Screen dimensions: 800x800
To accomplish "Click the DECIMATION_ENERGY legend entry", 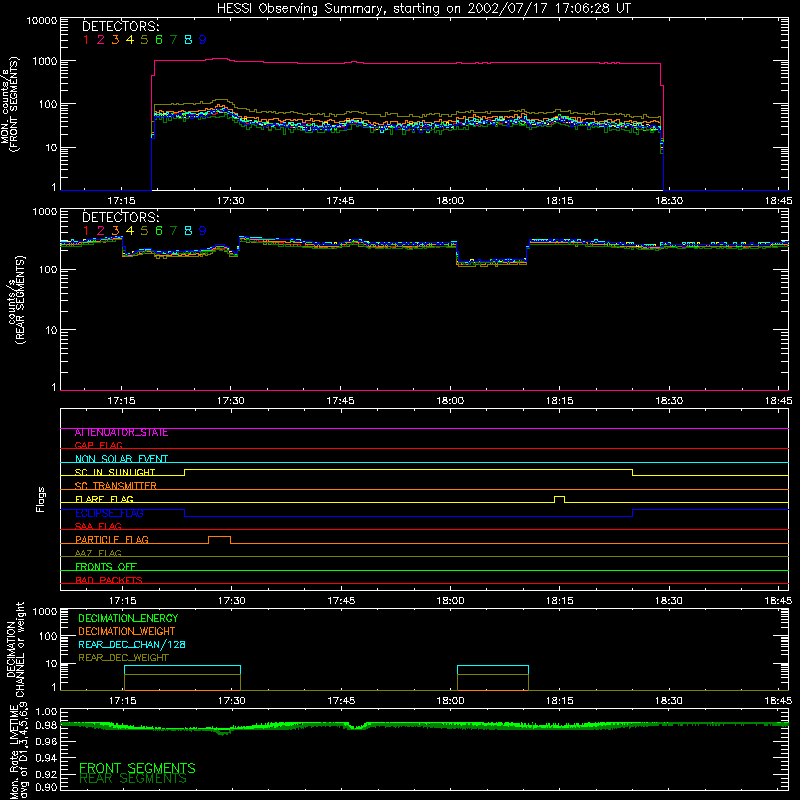I will point(128,618).
